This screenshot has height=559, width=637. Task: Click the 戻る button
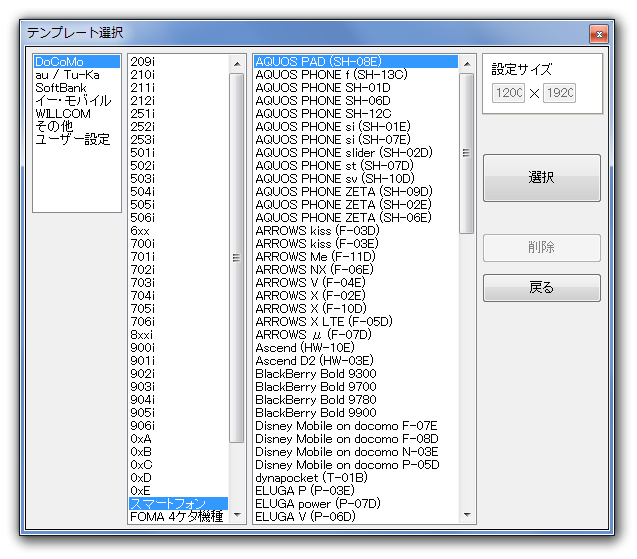(542, 288)
